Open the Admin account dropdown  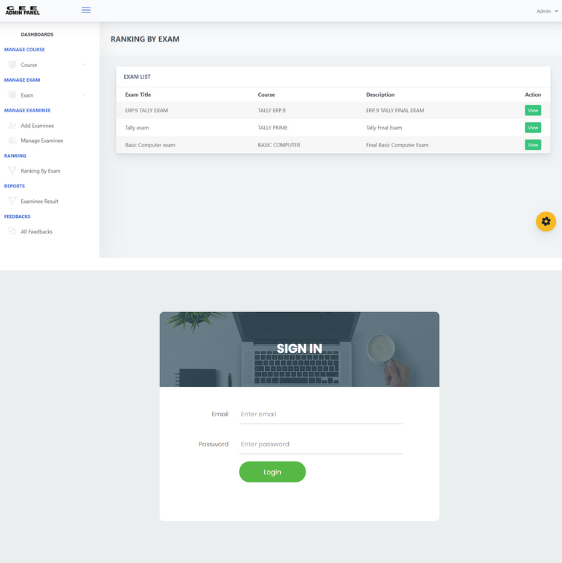547,11
